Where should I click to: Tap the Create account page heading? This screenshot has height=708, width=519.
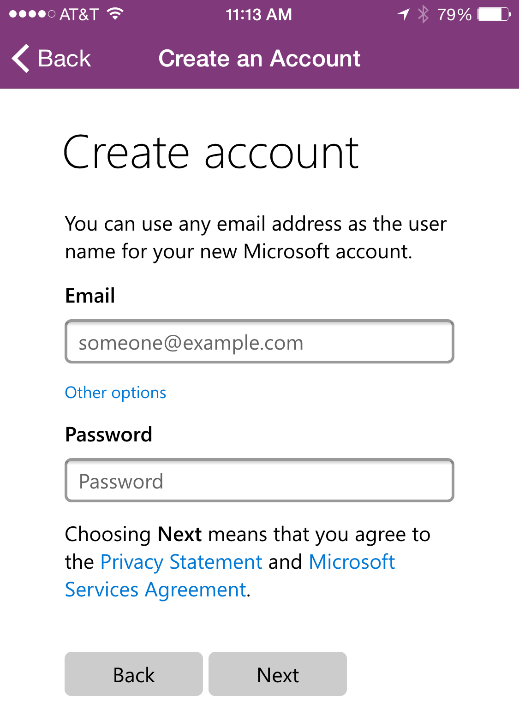tap(211, 153)
